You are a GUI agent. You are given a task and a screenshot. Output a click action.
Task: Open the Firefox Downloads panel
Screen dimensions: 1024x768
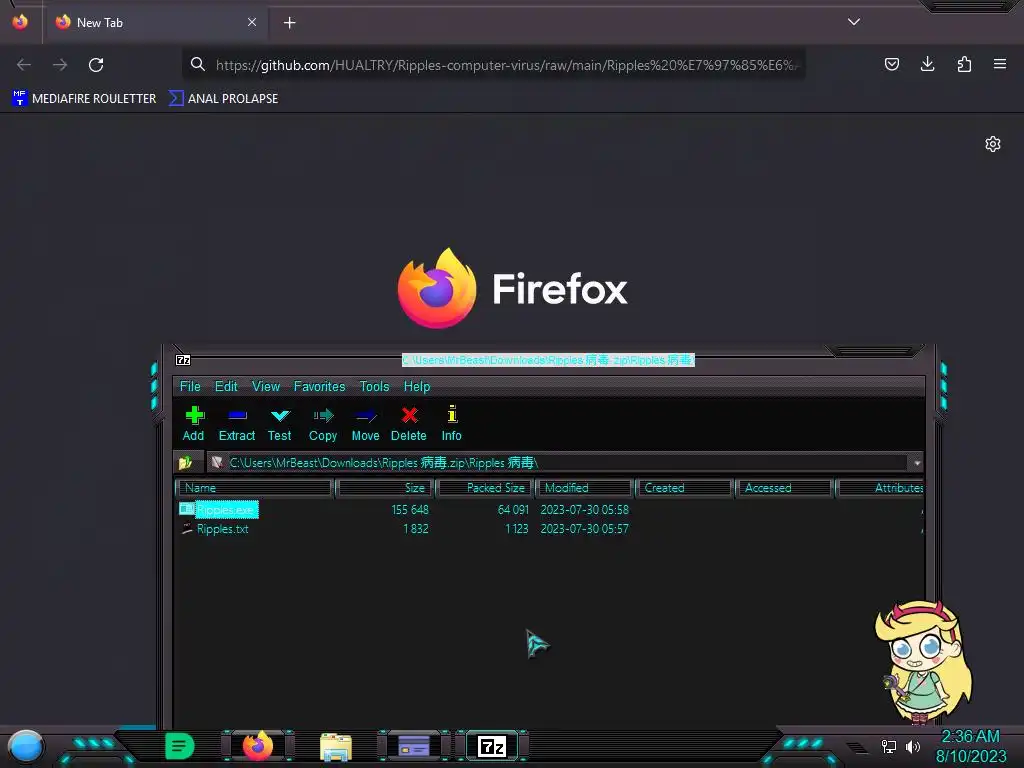coord(927,64)
